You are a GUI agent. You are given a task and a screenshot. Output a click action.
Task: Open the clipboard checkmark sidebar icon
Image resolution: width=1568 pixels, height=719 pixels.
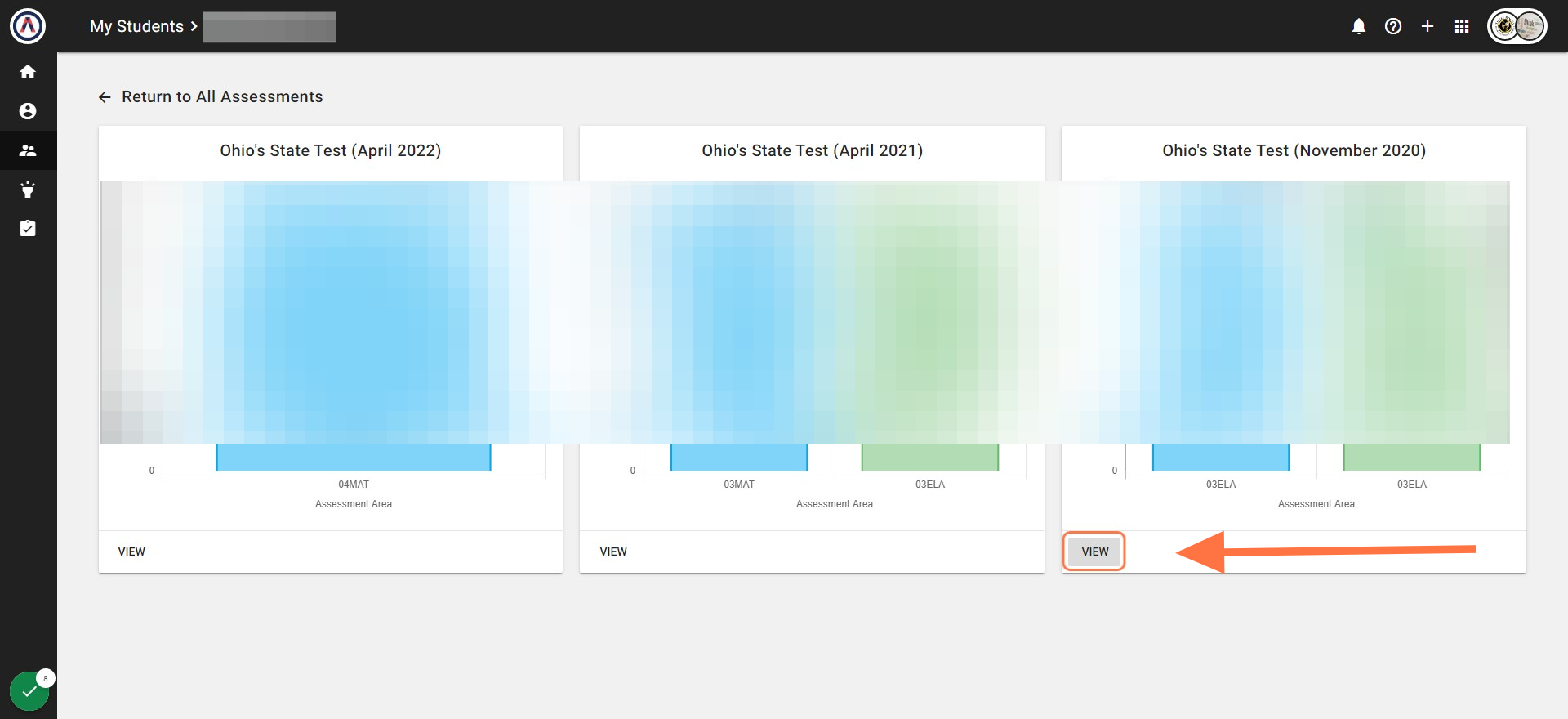[x=28, y=228]
